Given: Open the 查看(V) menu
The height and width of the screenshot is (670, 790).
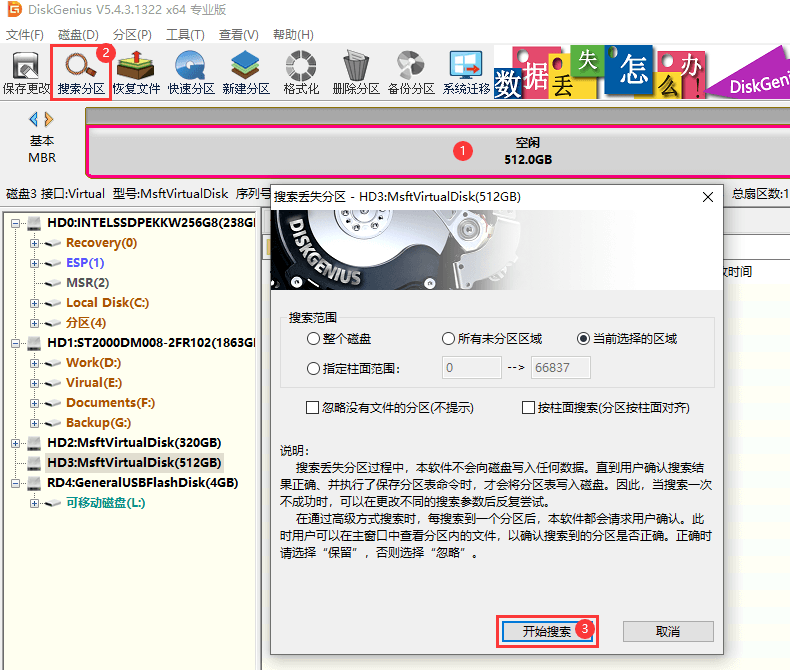Looking at the screenshot, I should point(239,35).
